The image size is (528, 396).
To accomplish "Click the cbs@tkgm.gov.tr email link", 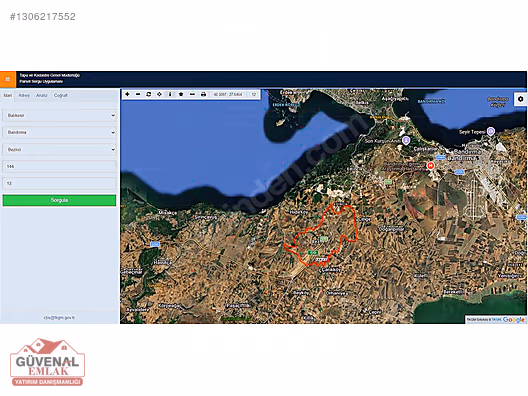I will (59, 317).
